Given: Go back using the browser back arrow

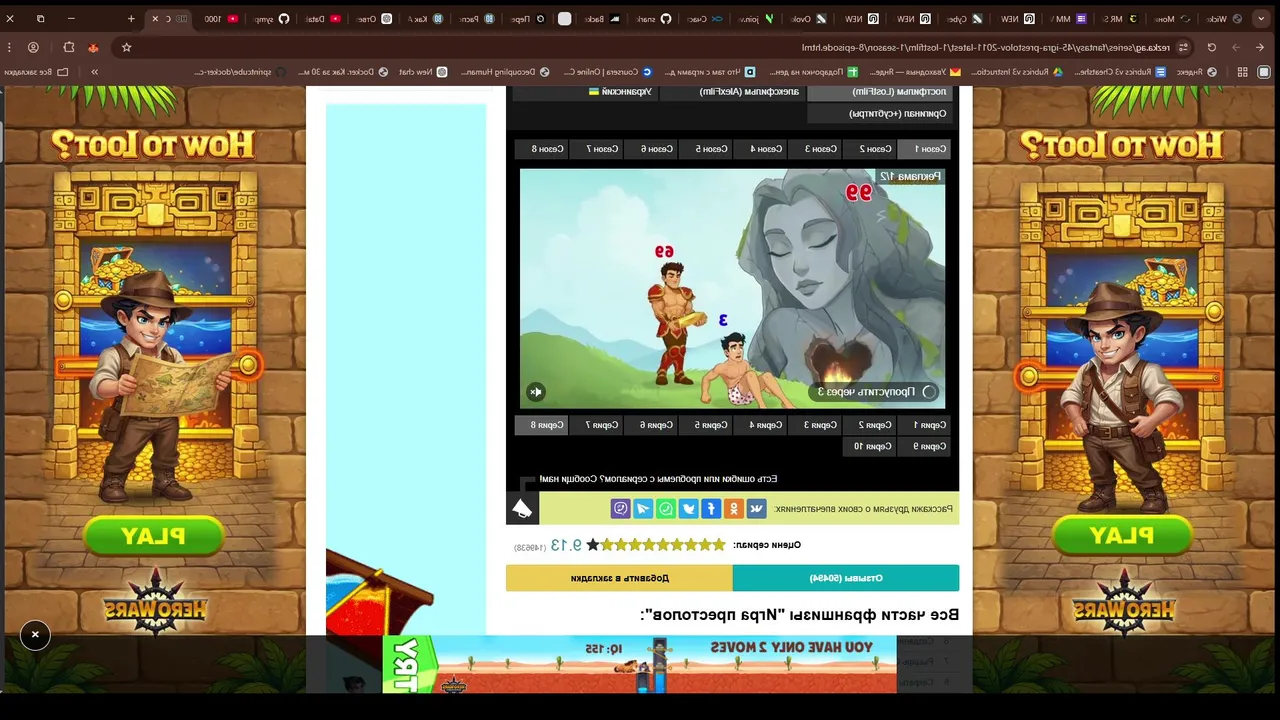Looking at the screenshot, I should coord(1262,47).
